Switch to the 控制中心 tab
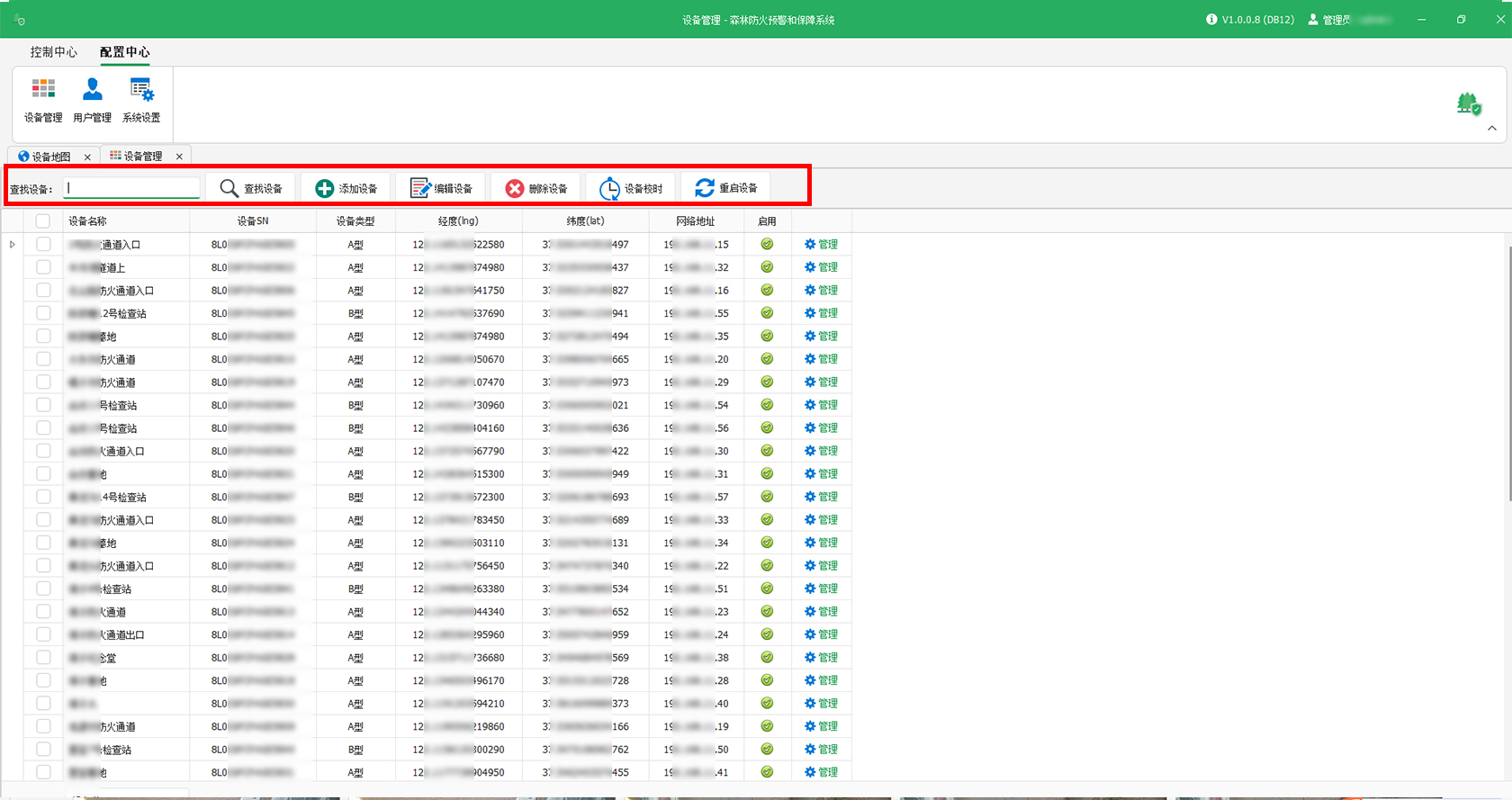The image size is (1512, 800). coord(53,52)
